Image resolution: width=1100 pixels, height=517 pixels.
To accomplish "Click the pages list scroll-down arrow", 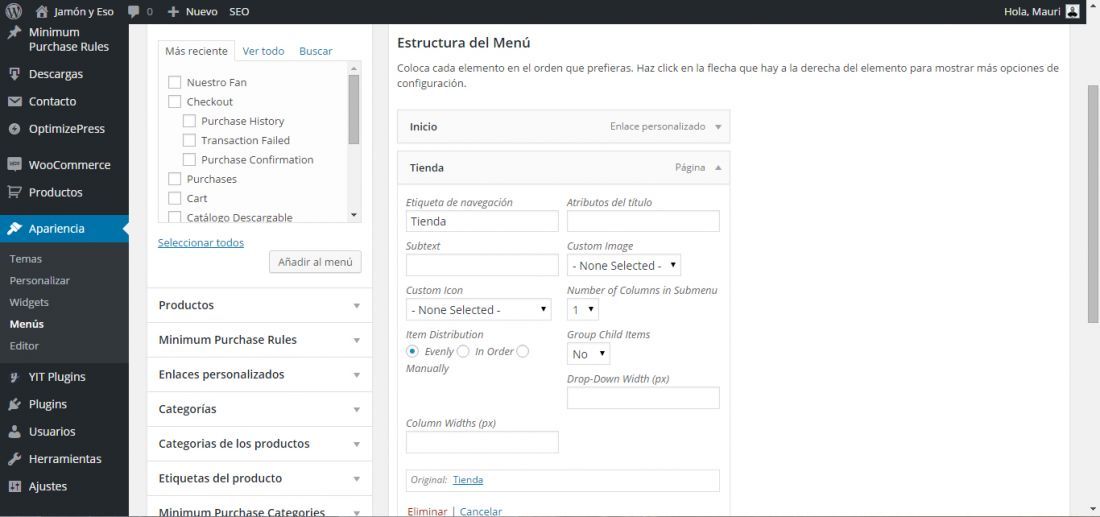I will point(354,215).
